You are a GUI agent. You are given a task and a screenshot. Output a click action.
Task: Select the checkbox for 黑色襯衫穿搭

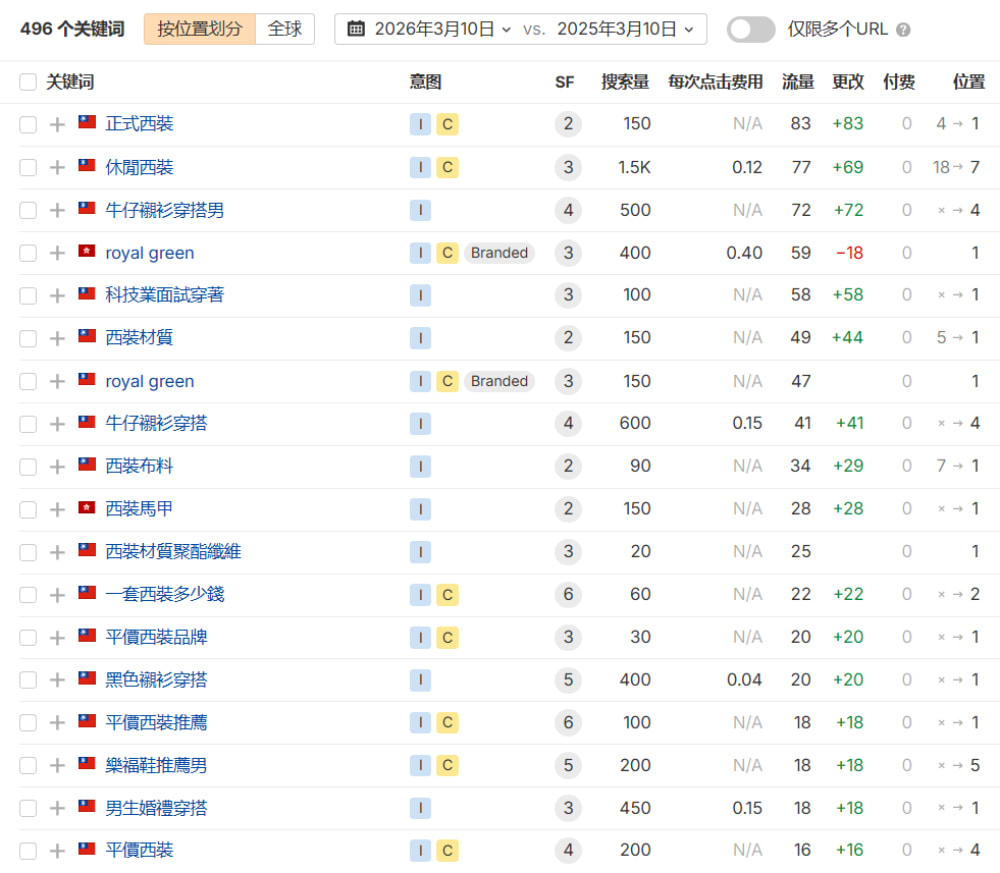[x=28, y=680]
